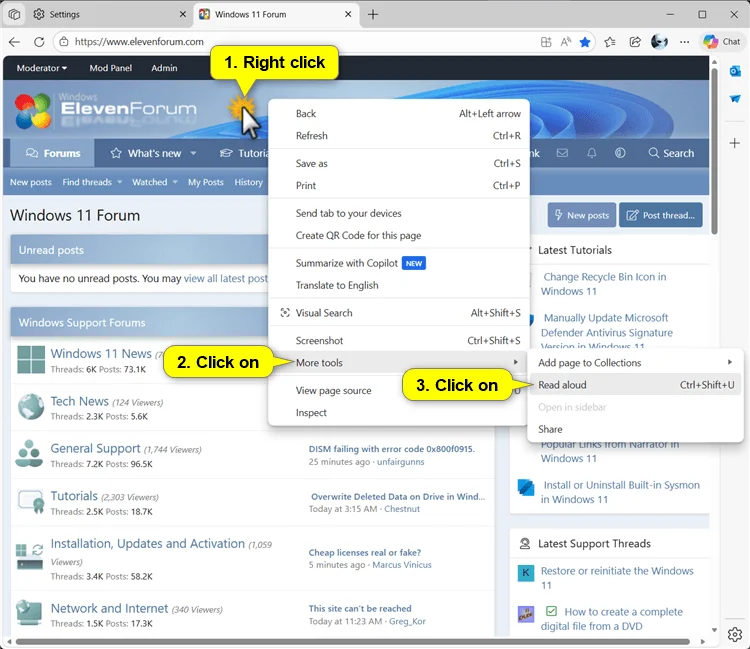Click the forum alerts bell icon
The image size is (750, 649).
click(x=592, y=153)
